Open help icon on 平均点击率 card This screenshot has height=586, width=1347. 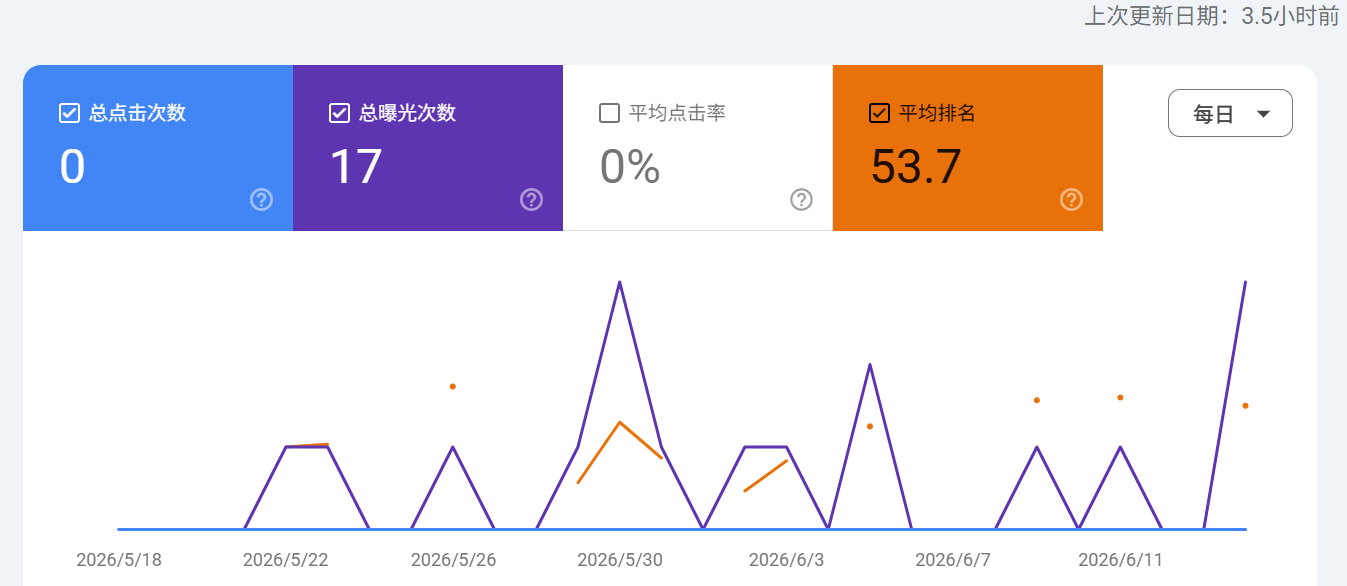(x=801, y=200)
